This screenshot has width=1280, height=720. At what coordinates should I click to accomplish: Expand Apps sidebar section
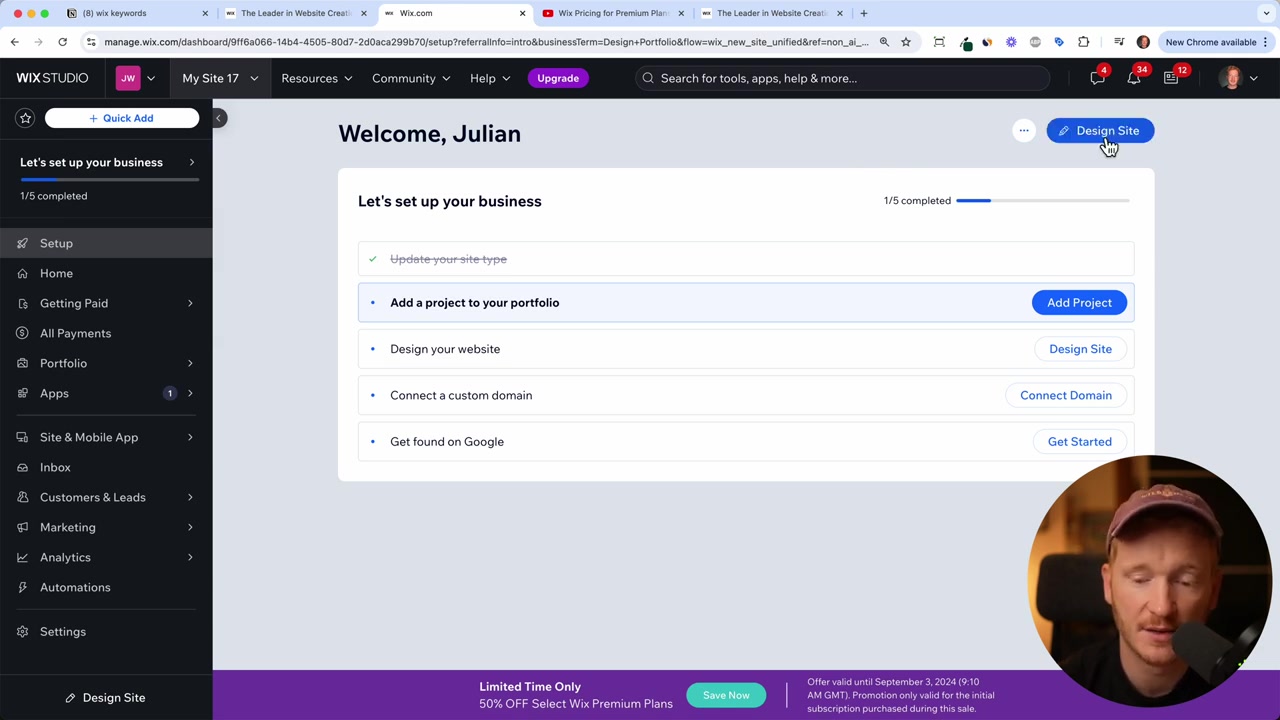pyautogui.click(x=106, y=393)
